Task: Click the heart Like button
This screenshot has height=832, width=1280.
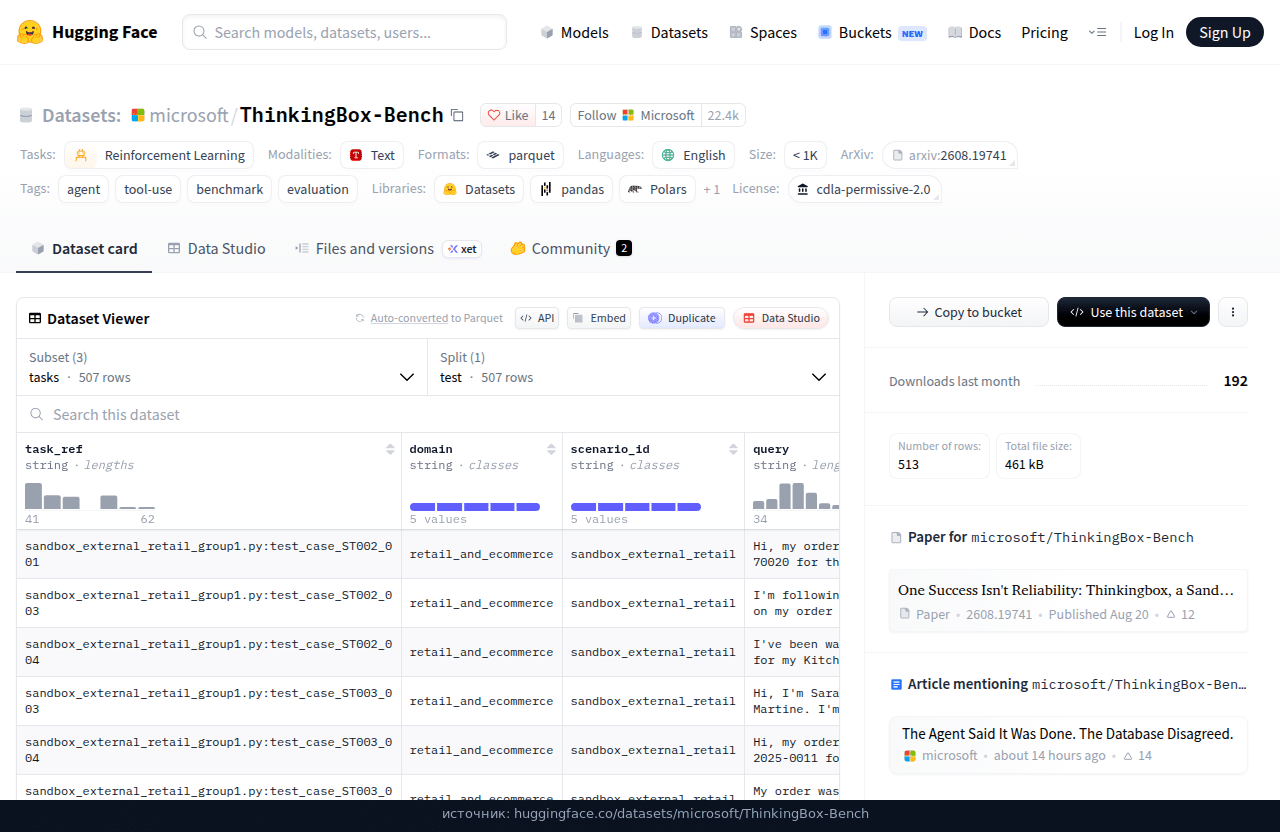Action: click(508, 115)
